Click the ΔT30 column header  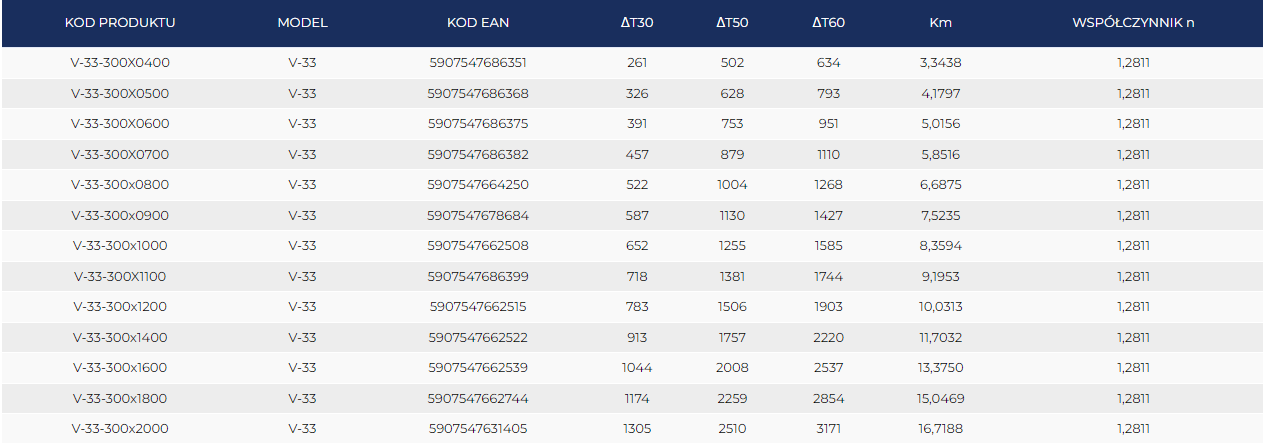tap(637, 22)
